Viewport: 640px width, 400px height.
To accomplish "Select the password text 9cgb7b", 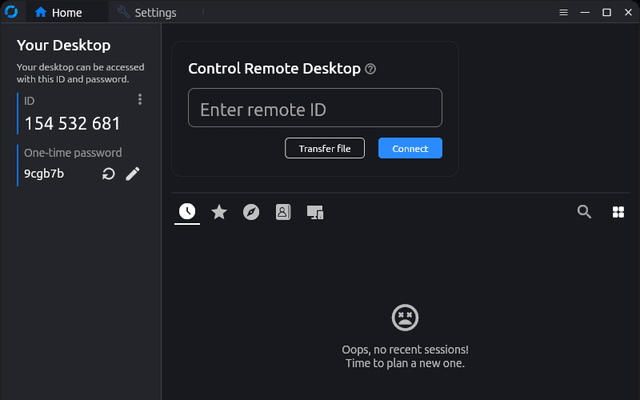I will click(44, 174).
